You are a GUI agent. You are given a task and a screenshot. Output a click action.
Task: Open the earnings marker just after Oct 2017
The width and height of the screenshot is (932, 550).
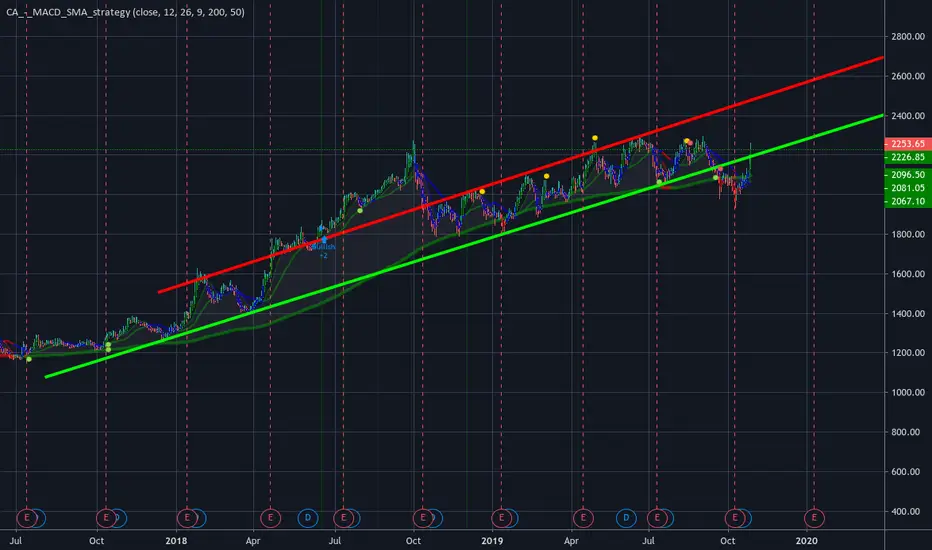106,518
